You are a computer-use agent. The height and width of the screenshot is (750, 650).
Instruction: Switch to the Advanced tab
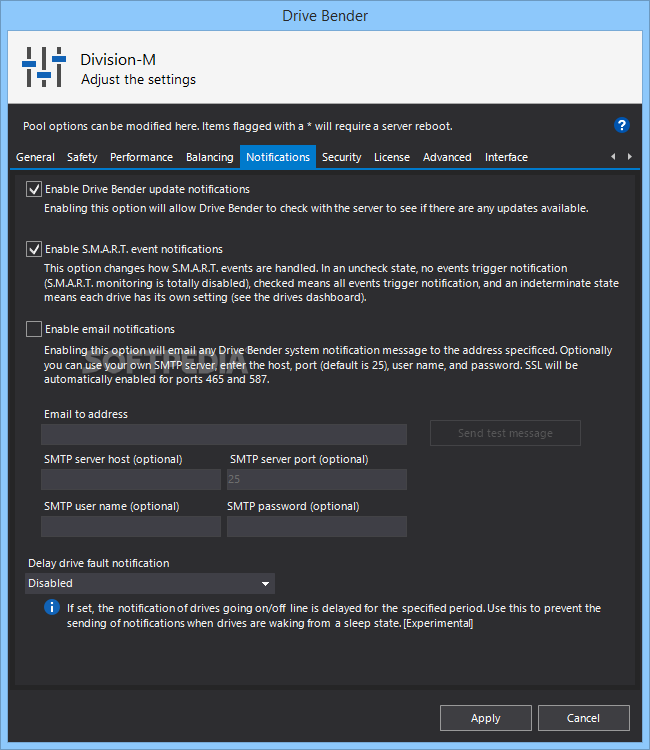click(447, 157)
